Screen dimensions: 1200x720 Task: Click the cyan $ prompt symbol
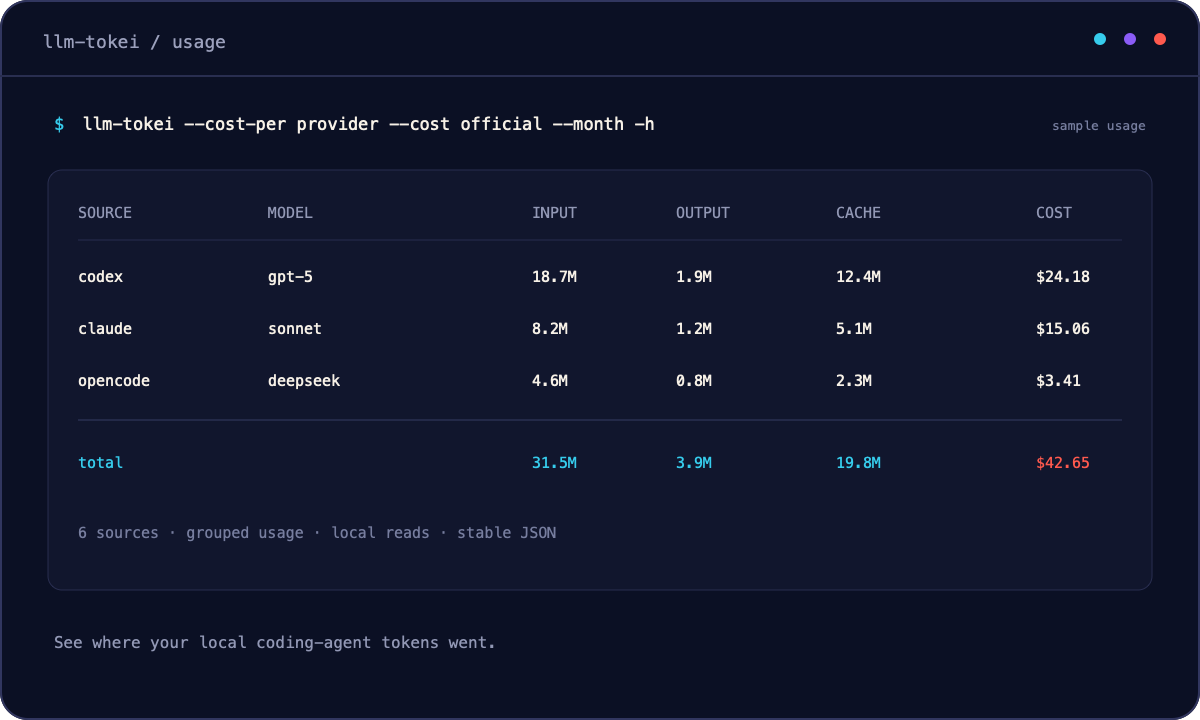(x=59, y=124)
